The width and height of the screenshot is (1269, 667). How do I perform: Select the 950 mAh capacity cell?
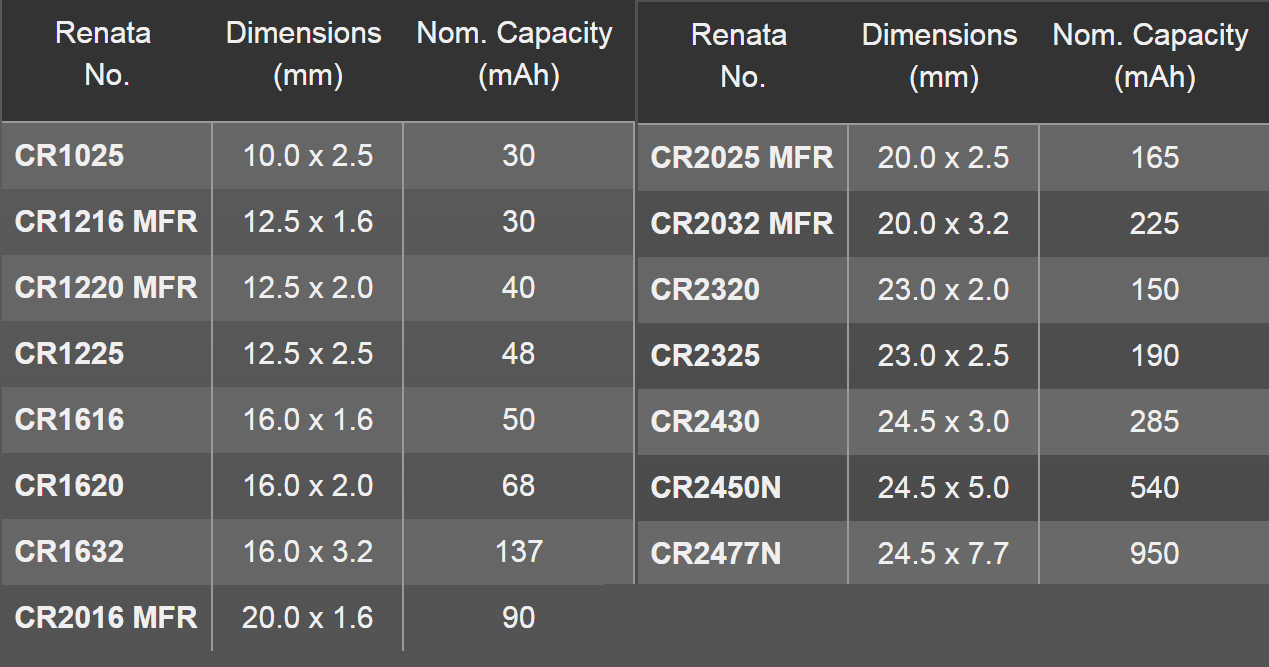[1155, 554]
